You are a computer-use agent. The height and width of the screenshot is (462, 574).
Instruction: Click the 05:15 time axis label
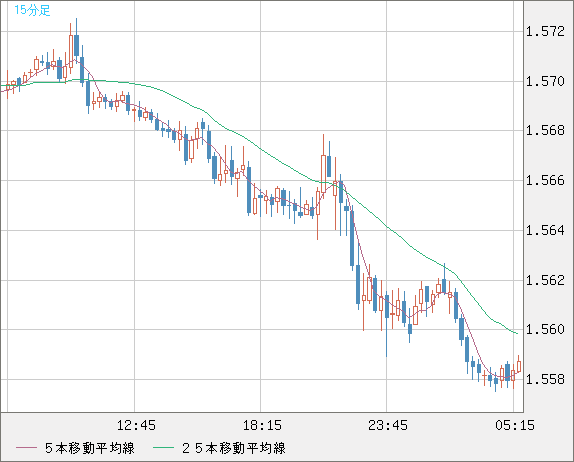coord(515,425)
